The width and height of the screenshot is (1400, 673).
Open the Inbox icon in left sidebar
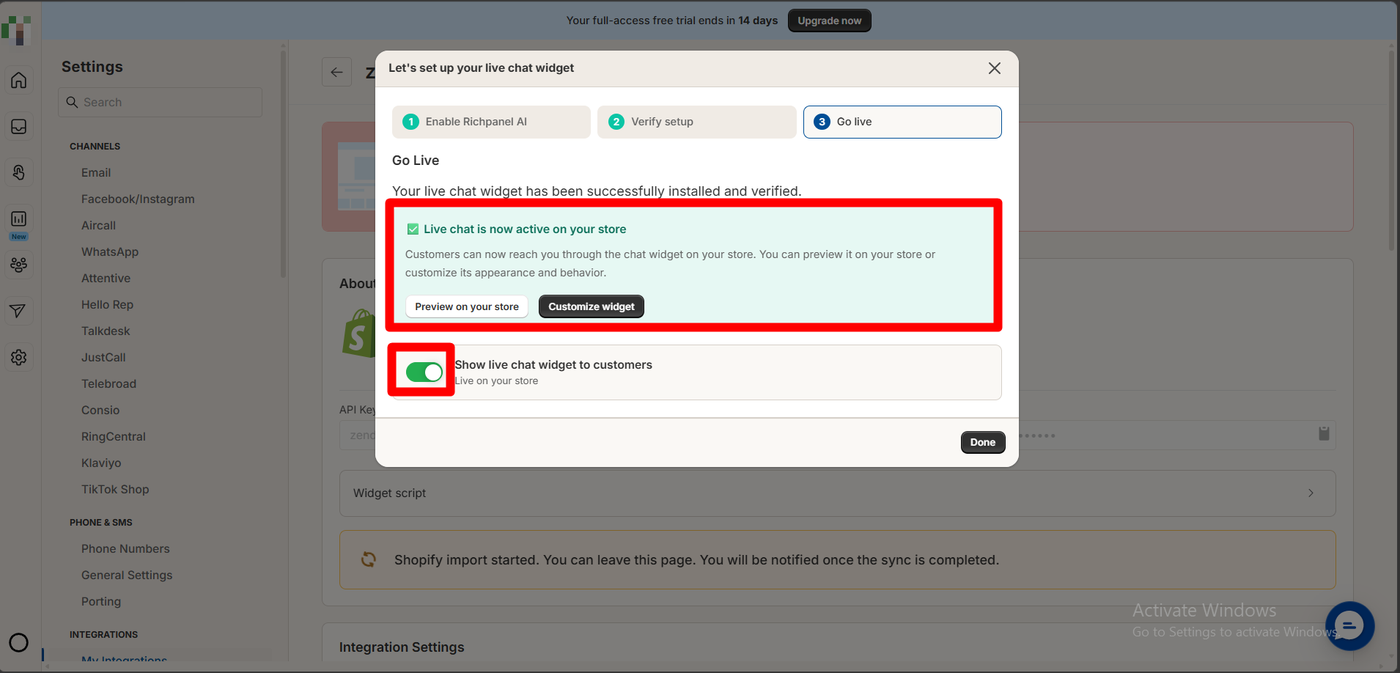click(18, 127)
